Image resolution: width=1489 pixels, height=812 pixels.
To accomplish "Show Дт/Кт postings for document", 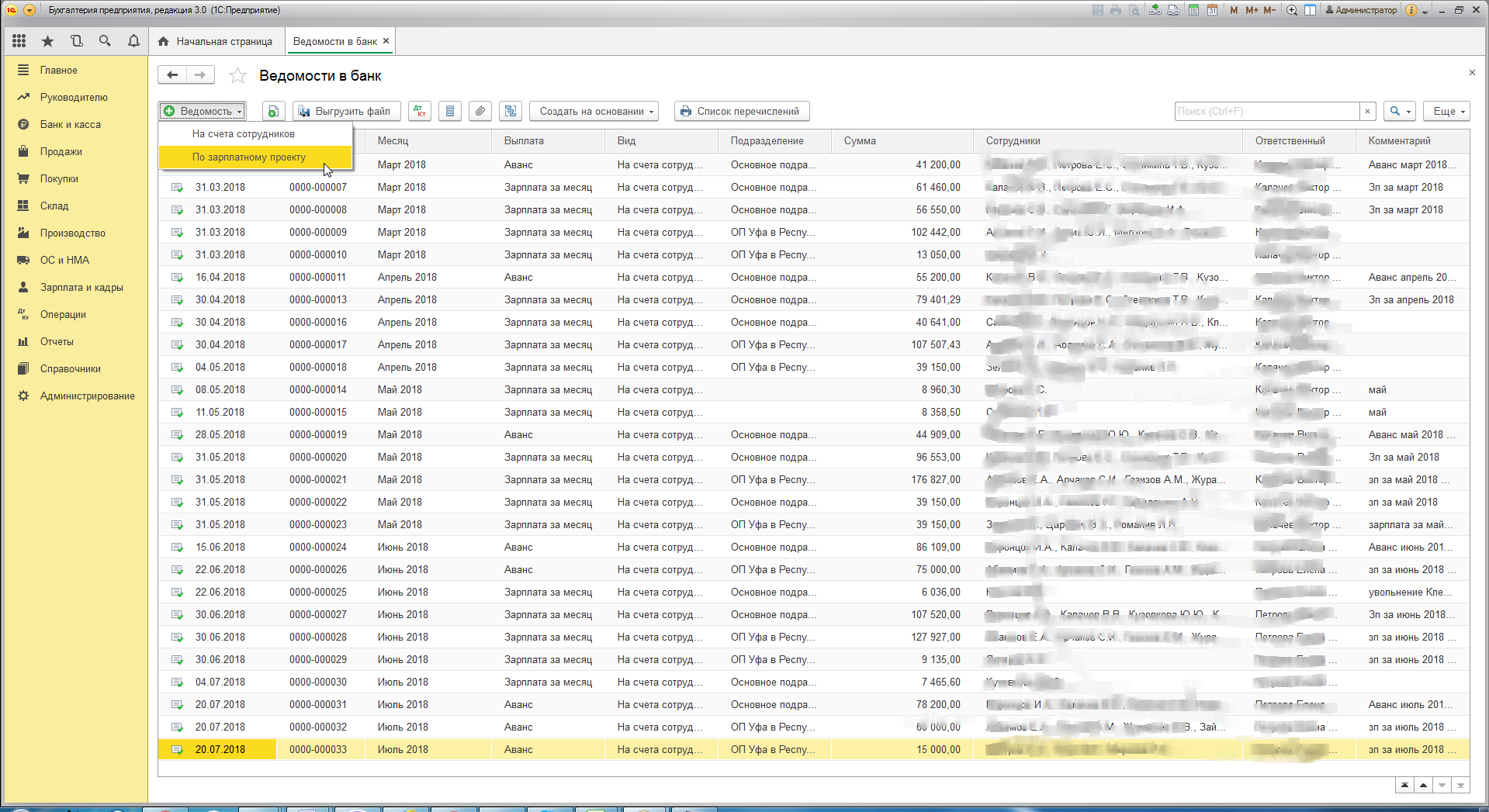I will point(420,111).
